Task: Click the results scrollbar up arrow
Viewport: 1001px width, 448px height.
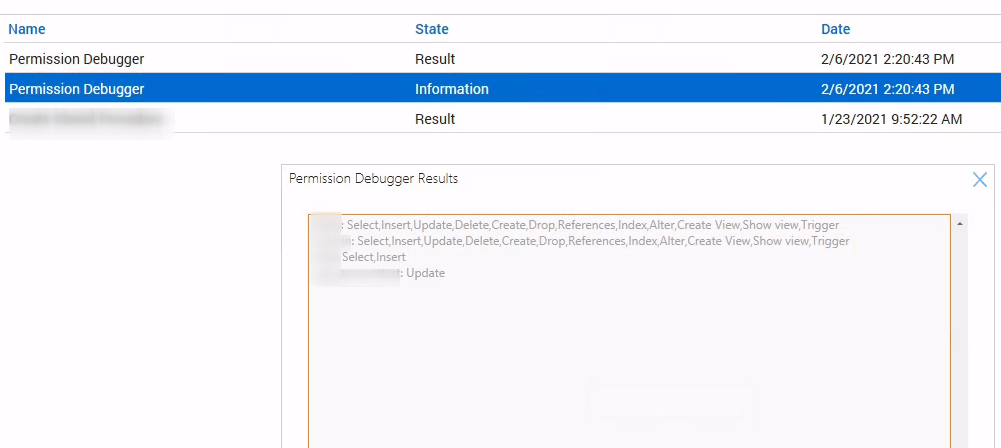Action: 960,224
